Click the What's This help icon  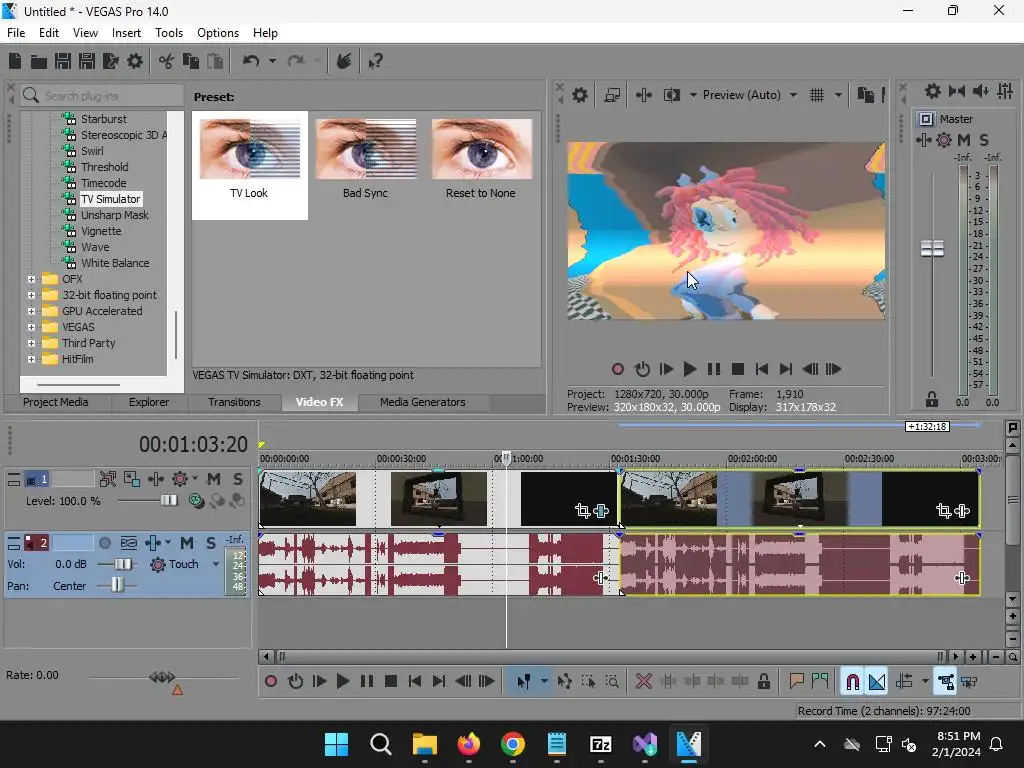coord(375,61)
